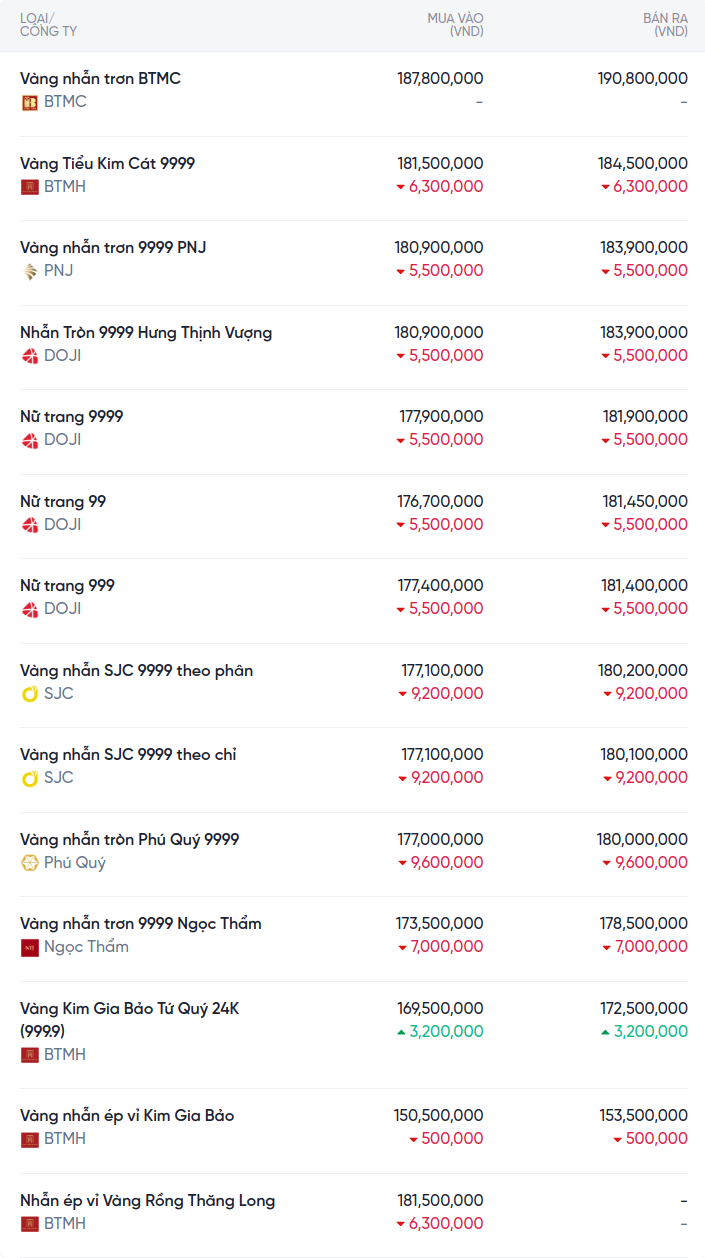Click DOJI logo beside Nhẫn Tròn 9999
Screen dimensions: 705x1258
[30, 356]
